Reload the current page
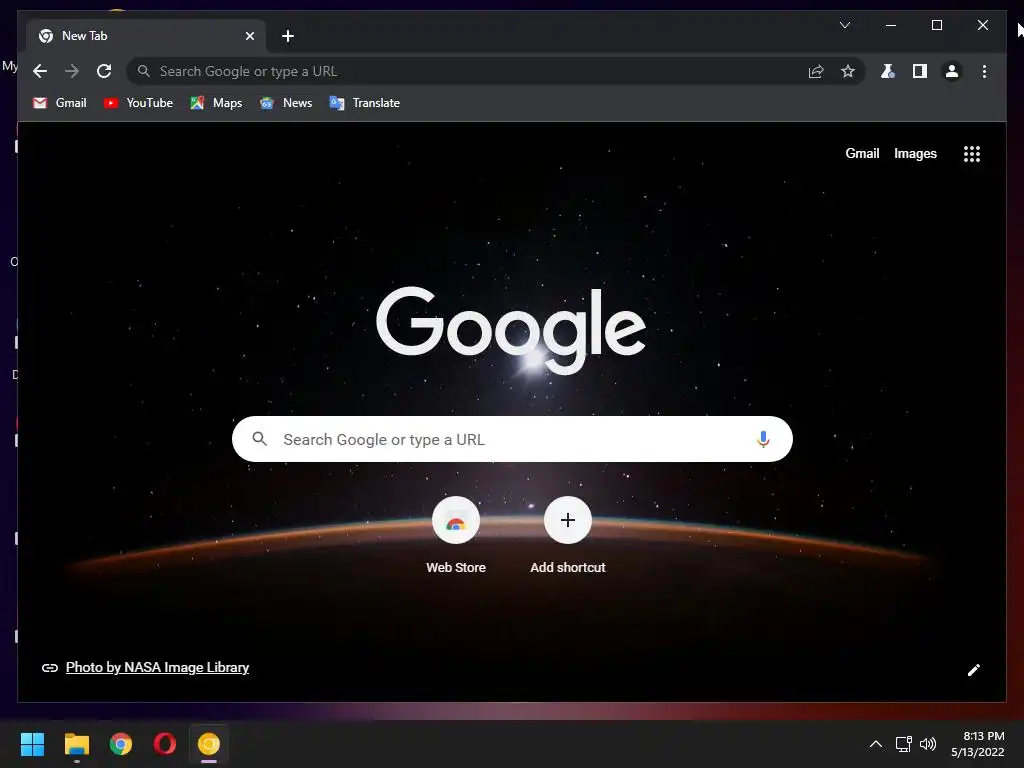The height and width of the screenshot is (768, 1024). coord(104,71)
